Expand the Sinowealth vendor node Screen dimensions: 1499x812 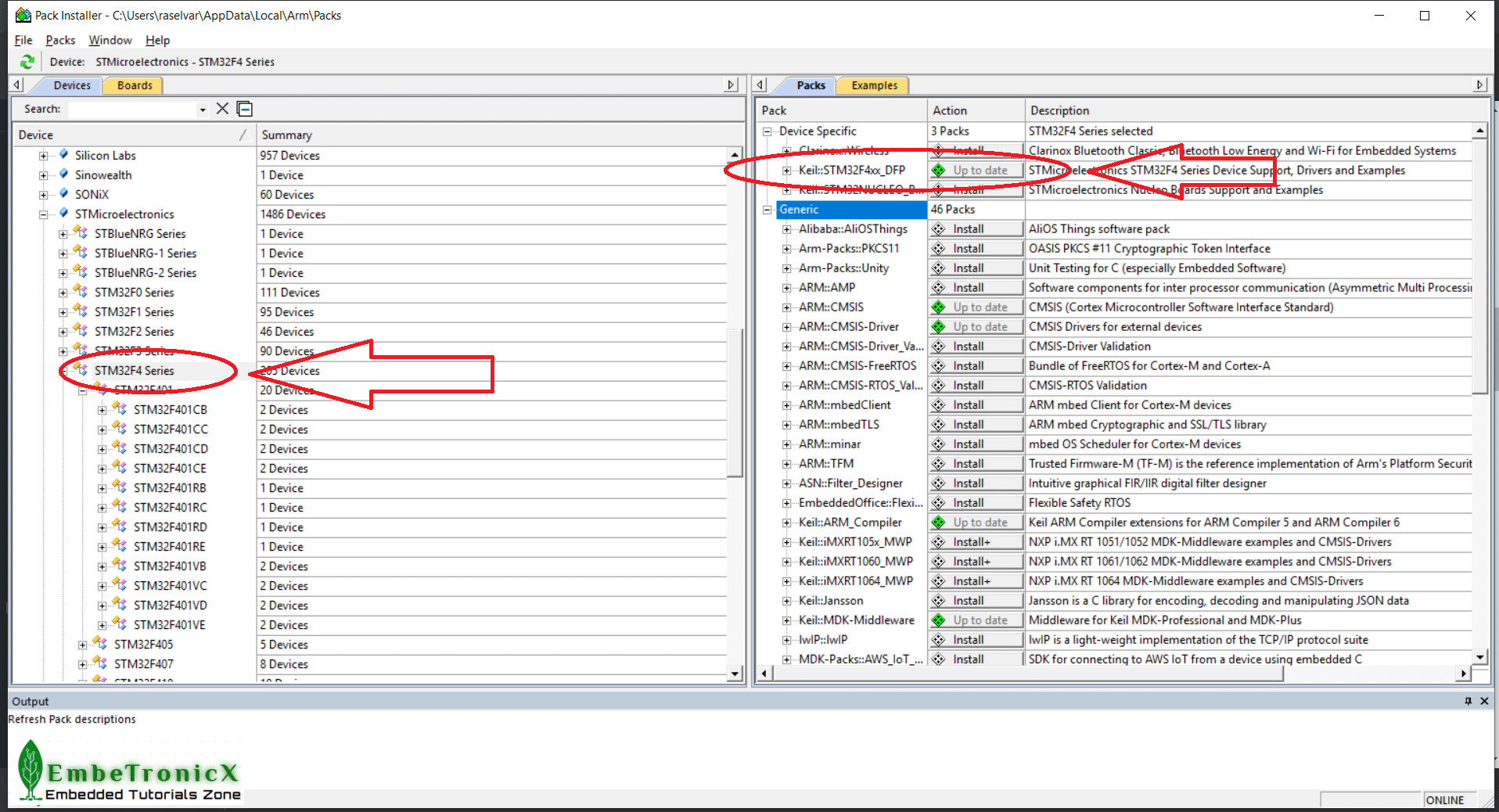(x=44, y=175)
